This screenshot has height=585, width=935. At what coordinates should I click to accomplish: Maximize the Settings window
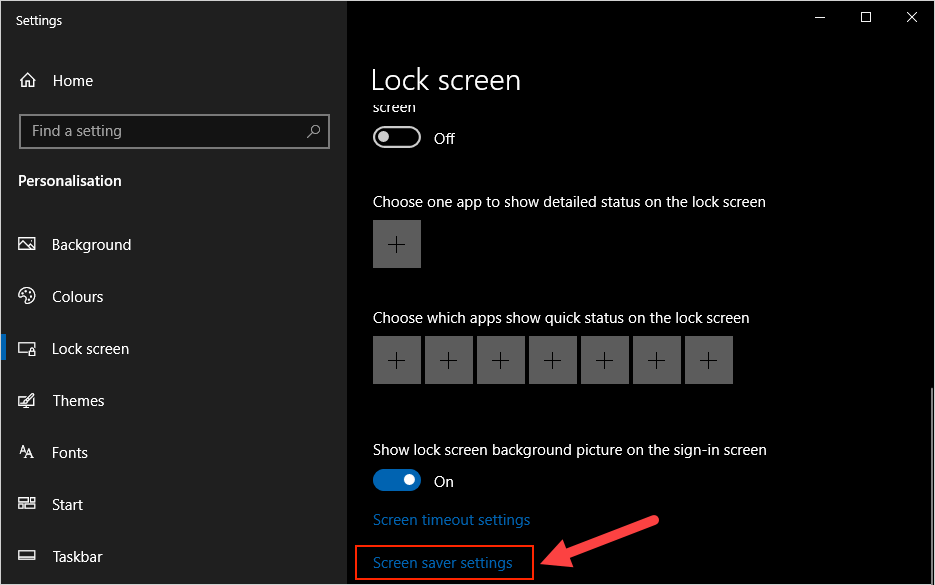pyautogui.click(x=866, y=17)
